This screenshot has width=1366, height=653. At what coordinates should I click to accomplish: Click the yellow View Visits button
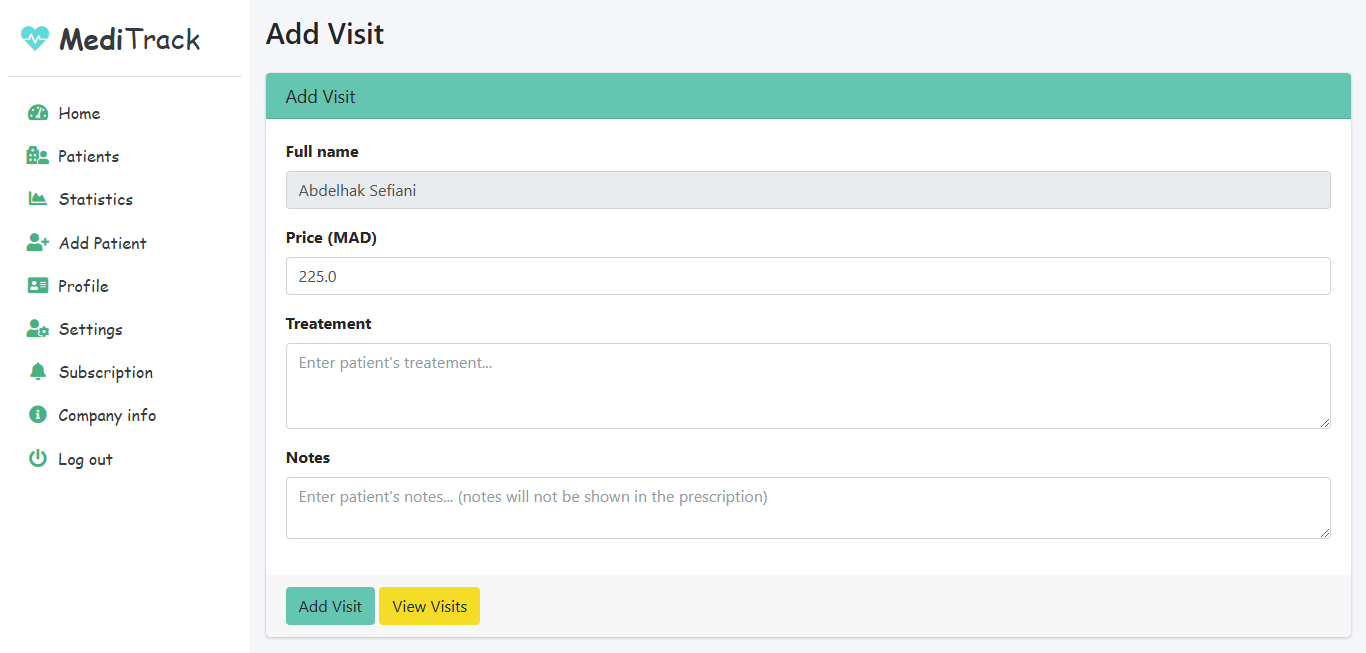(x=429, y=606)
